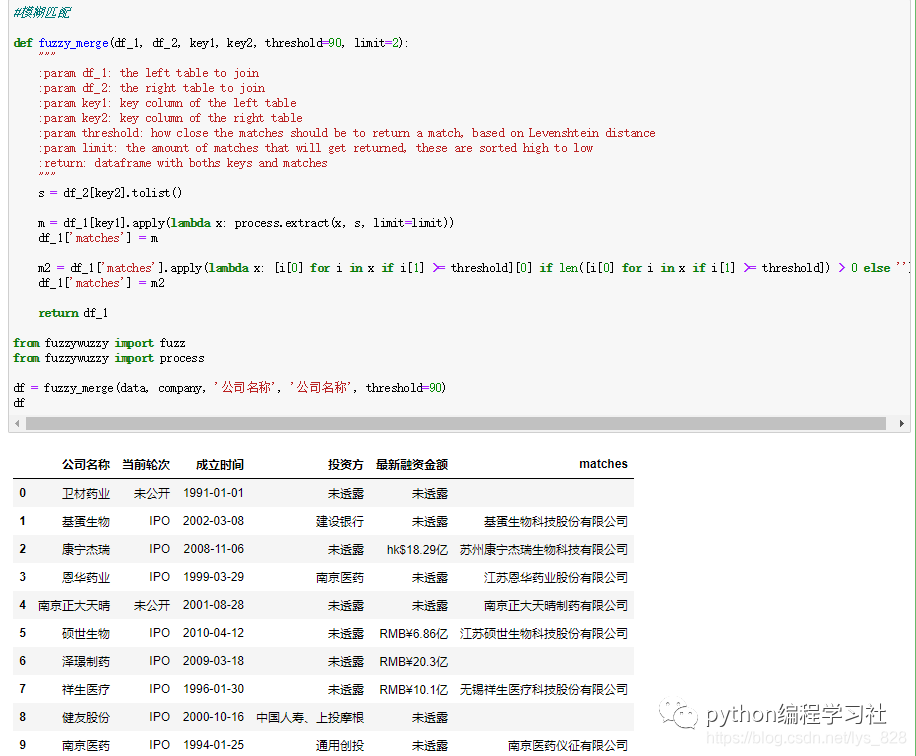
Task: Click match 南京正大天晴制药有限公司
Action: click(x=556, y=605)
